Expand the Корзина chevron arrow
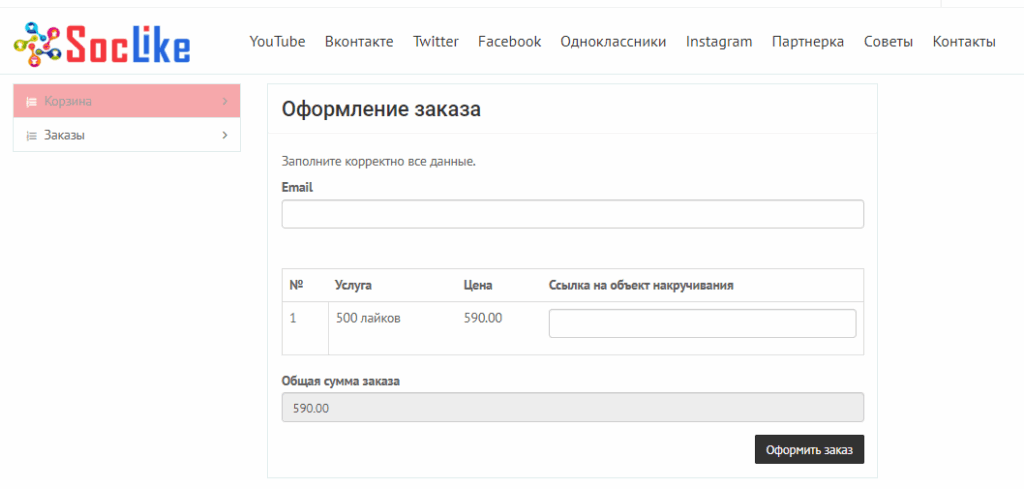This screenshot has width=1024, height=489. point(224,102)
